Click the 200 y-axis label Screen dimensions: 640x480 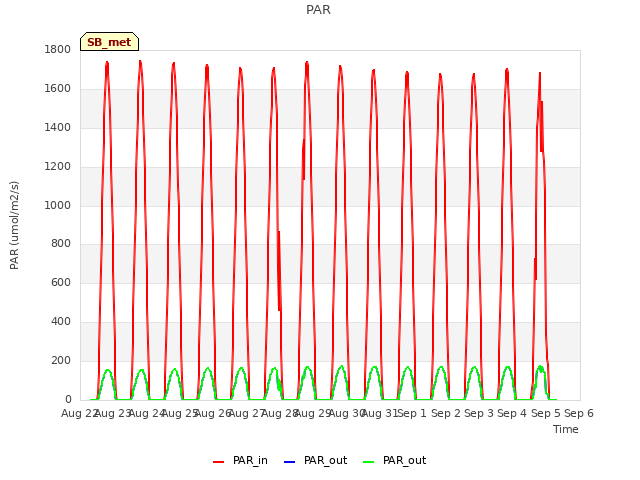[x=61, y=360]
